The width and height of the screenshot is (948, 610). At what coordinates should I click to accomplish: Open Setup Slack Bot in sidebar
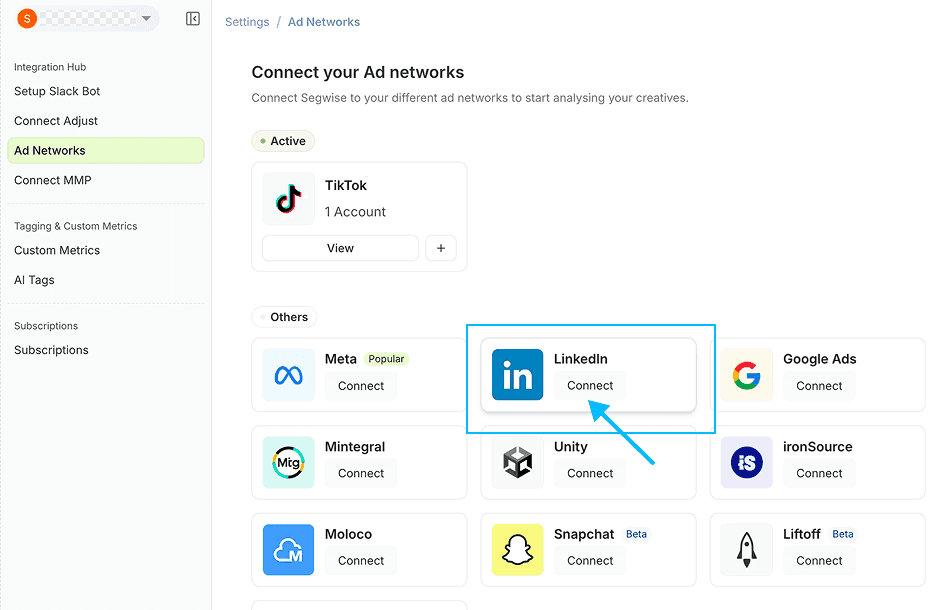[x=57, y=91]
